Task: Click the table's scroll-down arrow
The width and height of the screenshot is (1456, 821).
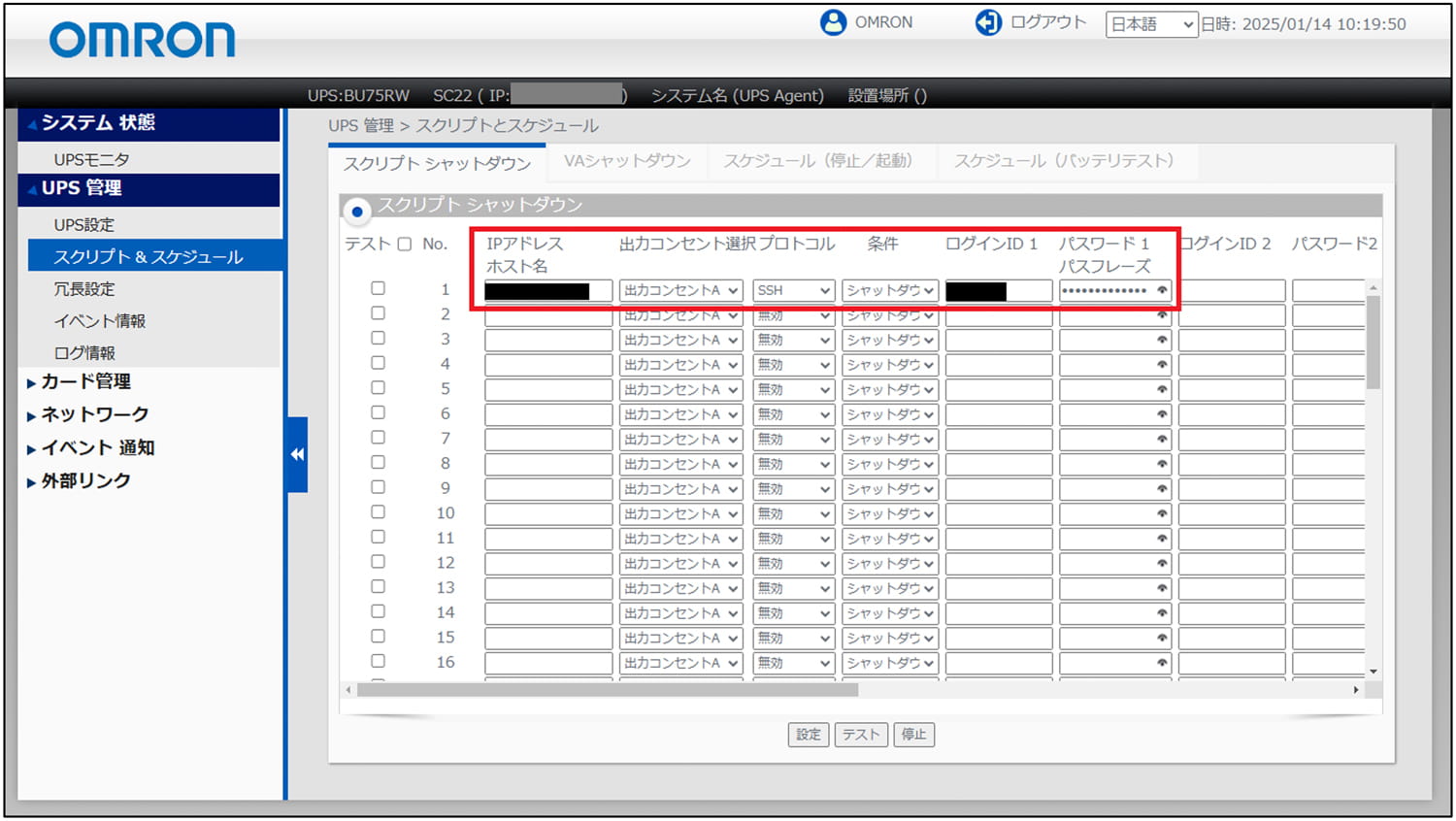Action: [x=1373, y=672]
